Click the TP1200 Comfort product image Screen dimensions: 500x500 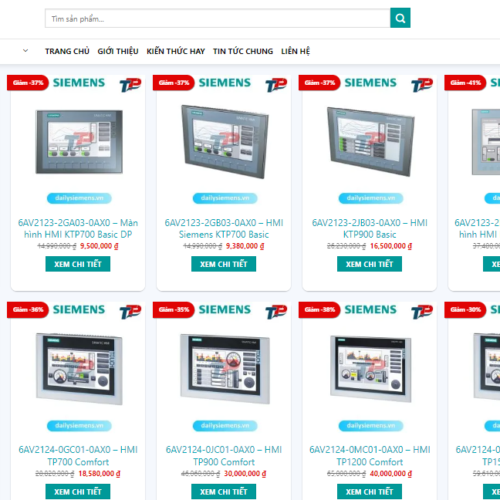point(371,368)
